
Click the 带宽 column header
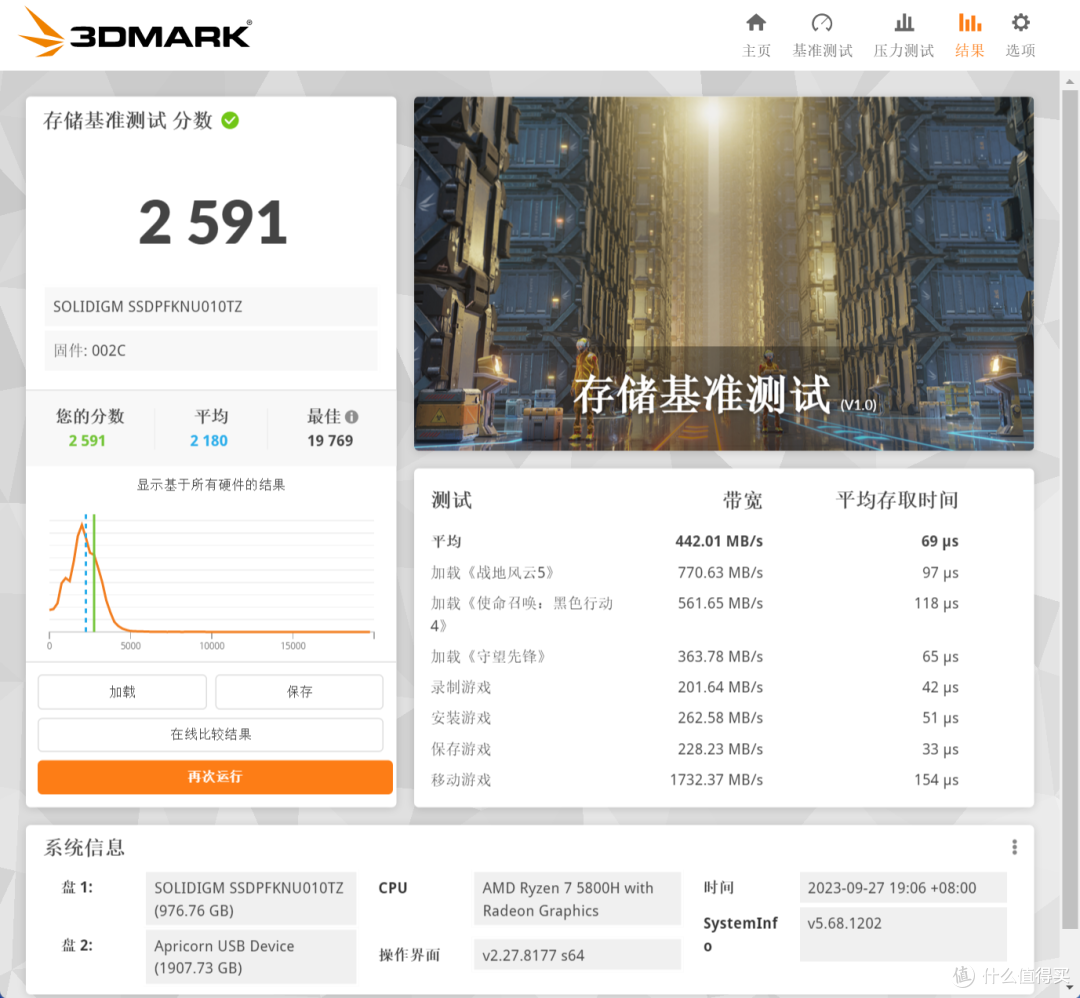pyautogui.click(x=742, y=500)
